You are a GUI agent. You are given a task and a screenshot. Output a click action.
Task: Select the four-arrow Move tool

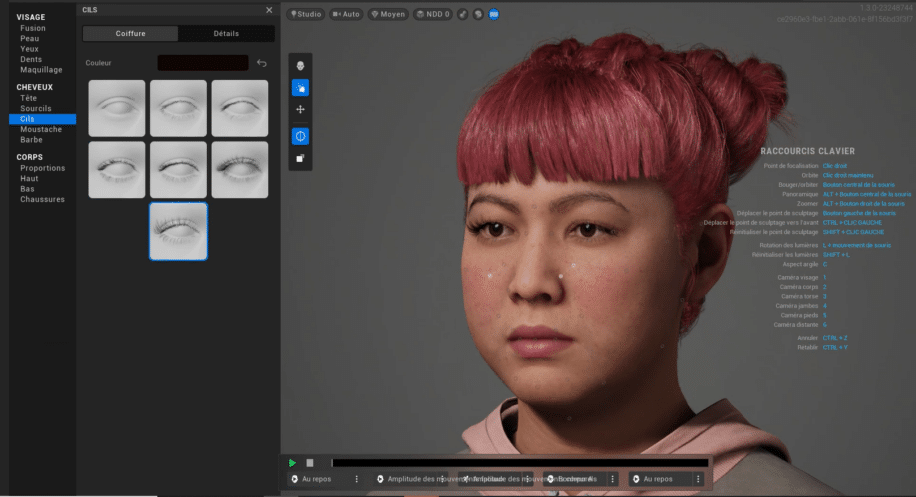coord(300,109)
